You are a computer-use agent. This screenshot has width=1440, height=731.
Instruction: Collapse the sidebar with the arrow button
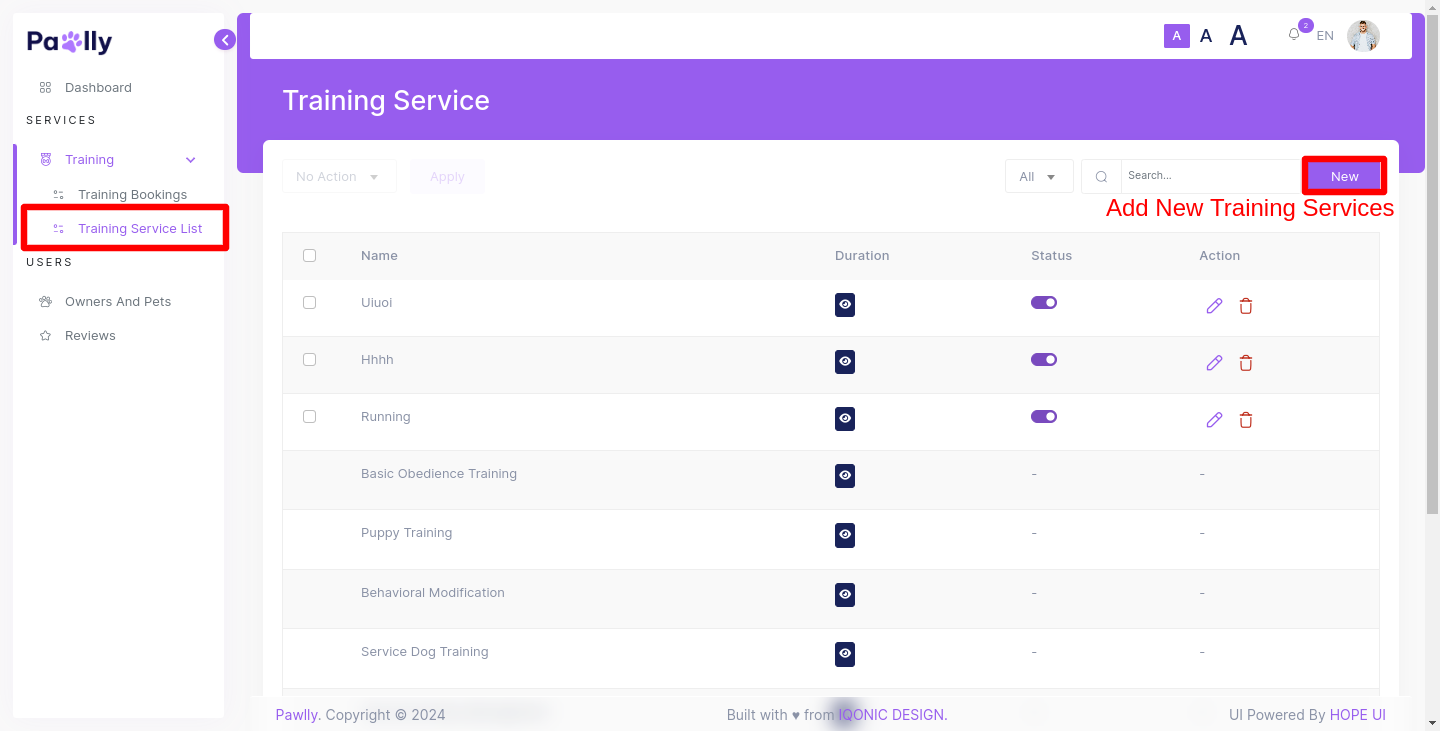(x=225, y=40)
